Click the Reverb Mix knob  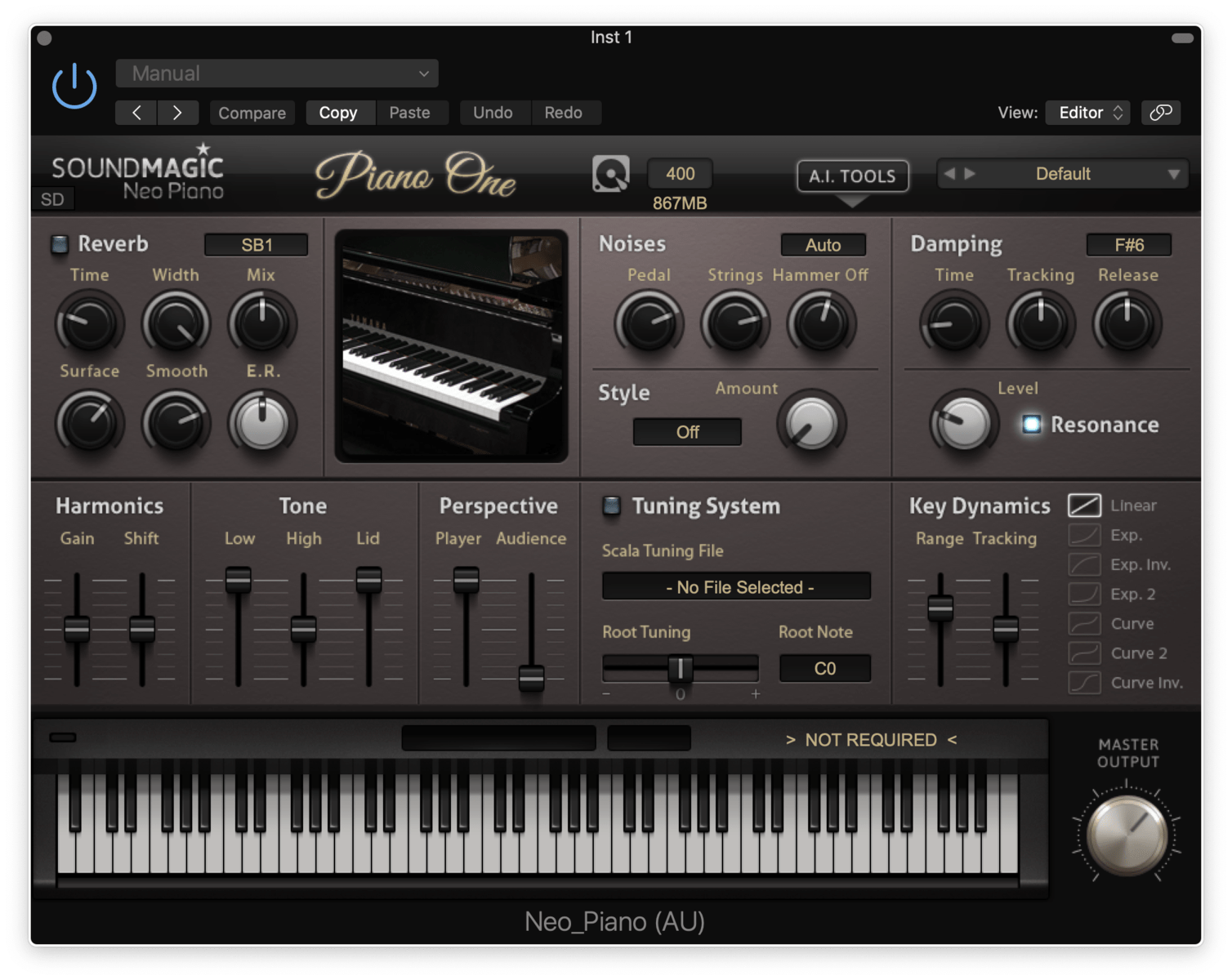tap(261, 323)
